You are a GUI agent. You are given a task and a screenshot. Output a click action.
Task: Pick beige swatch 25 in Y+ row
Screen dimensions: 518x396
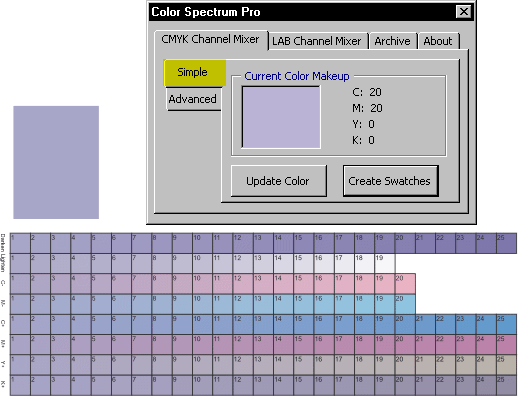coord(507,365)
